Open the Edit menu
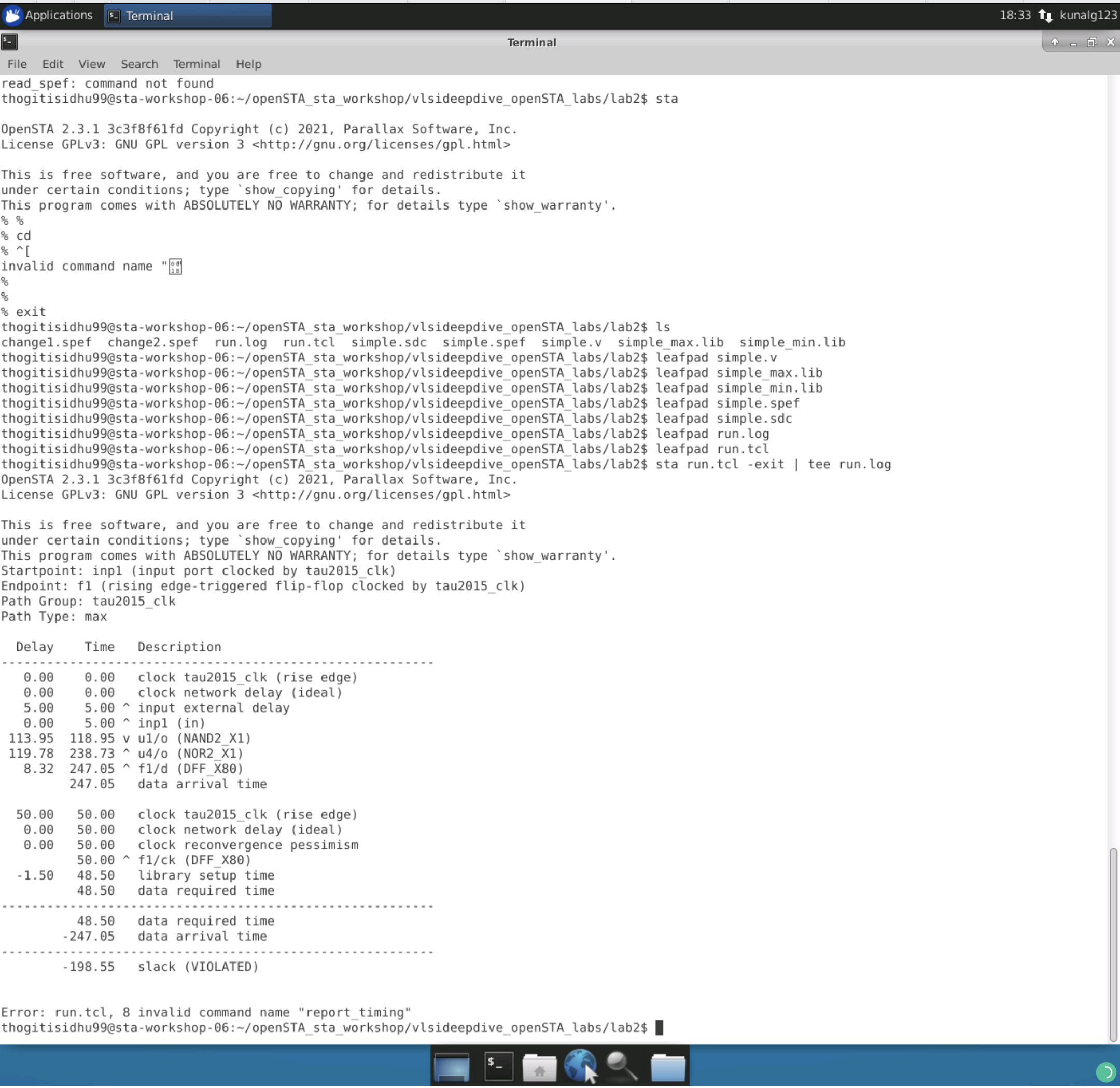Image resolution: width=1120 pixels, height=1088 pixels. [x=52, y=64]
